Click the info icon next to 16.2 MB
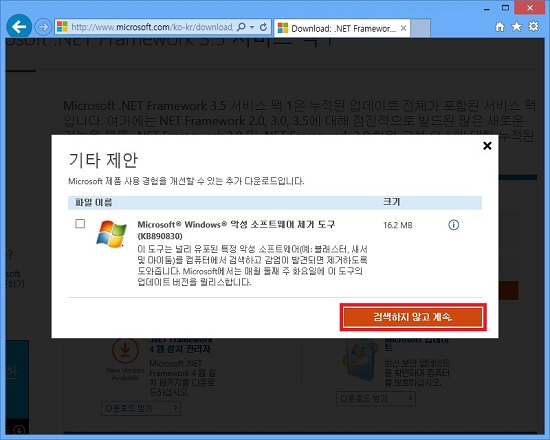The image size is (550, 440). point(454,225)
